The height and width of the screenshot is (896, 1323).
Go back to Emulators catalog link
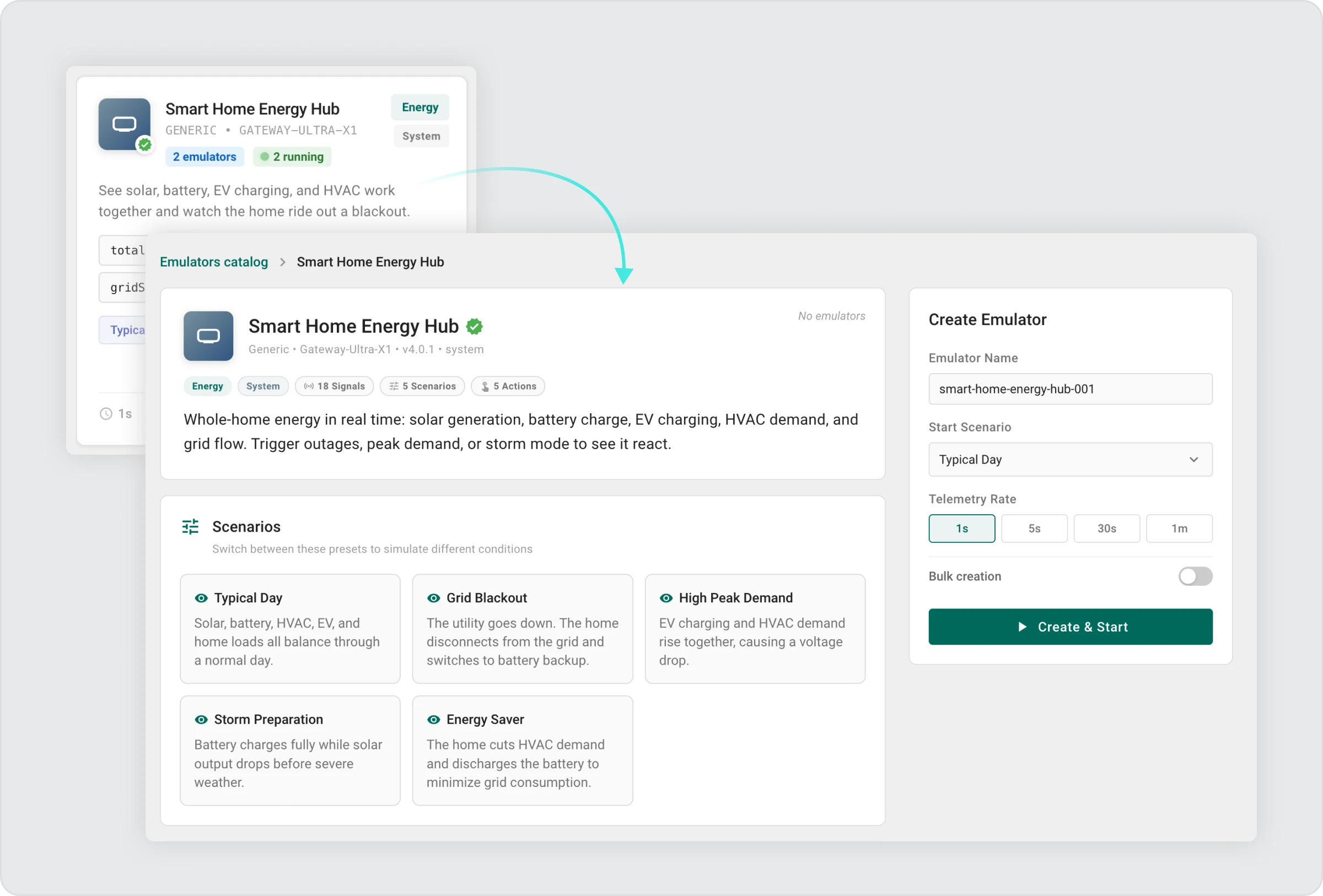pos(213,262)
